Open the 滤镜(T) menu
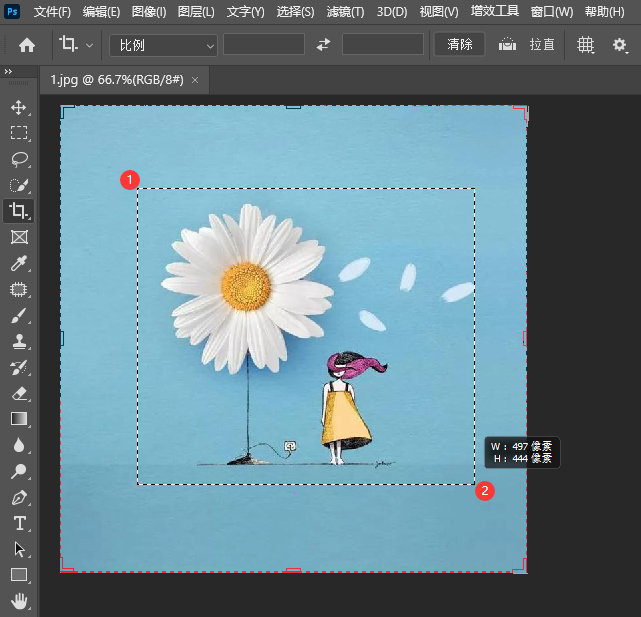The height and width of the screenshot is (617, 641). coord(345,12)
